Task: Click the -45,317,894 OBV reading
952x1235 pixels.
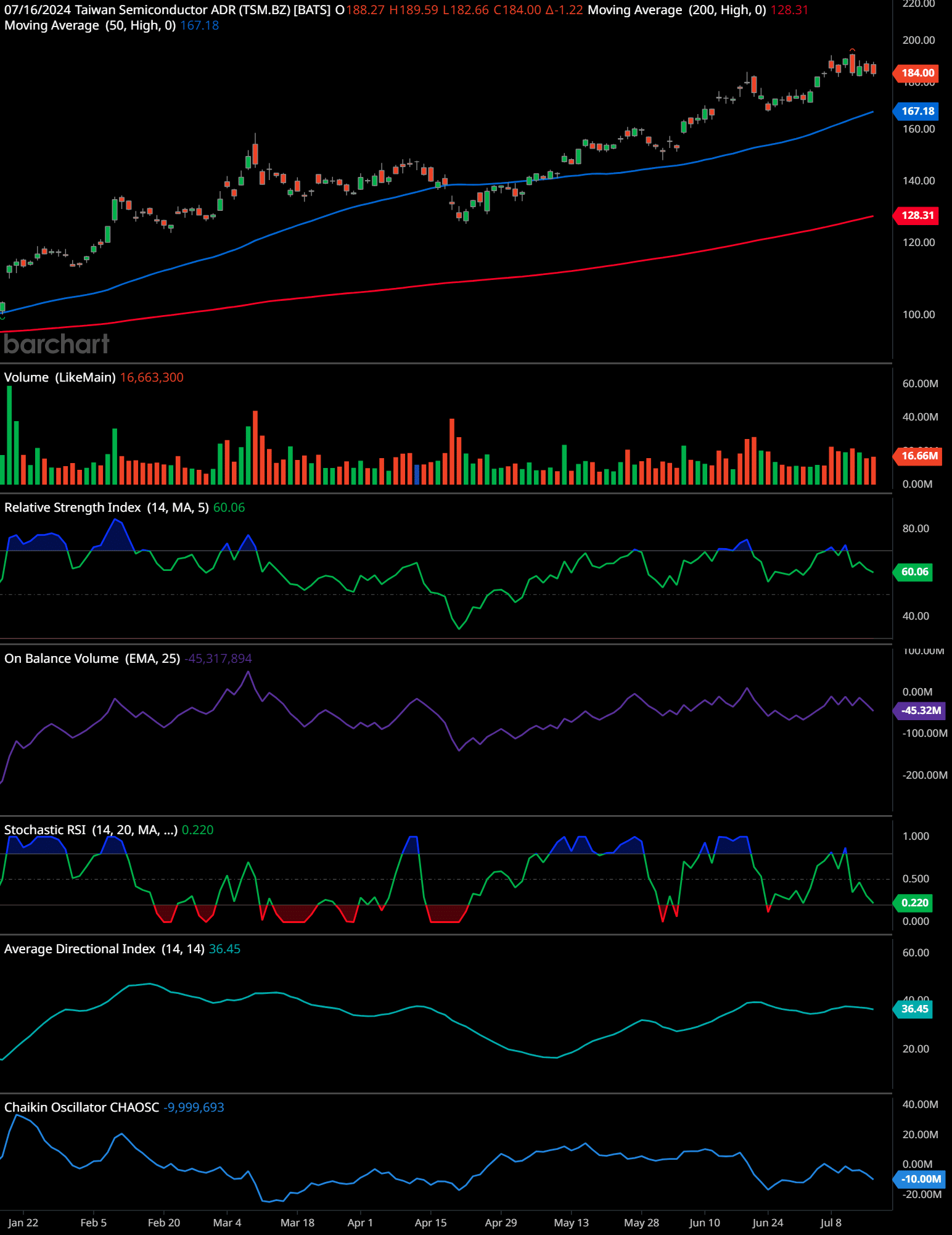Action: coord(218,659)
